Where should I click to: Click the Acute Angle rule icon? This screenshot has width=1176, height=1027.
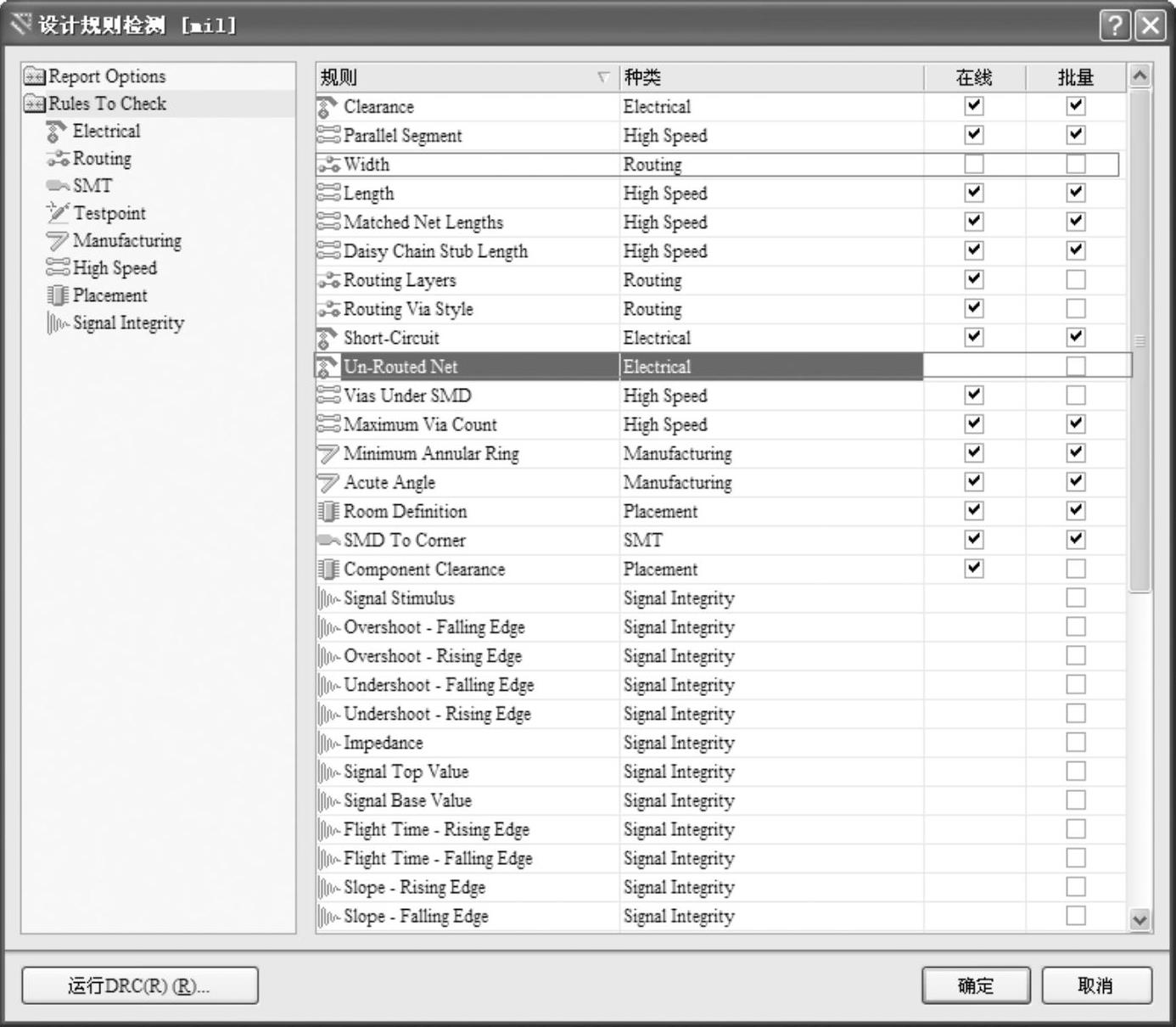click(328, 483)
